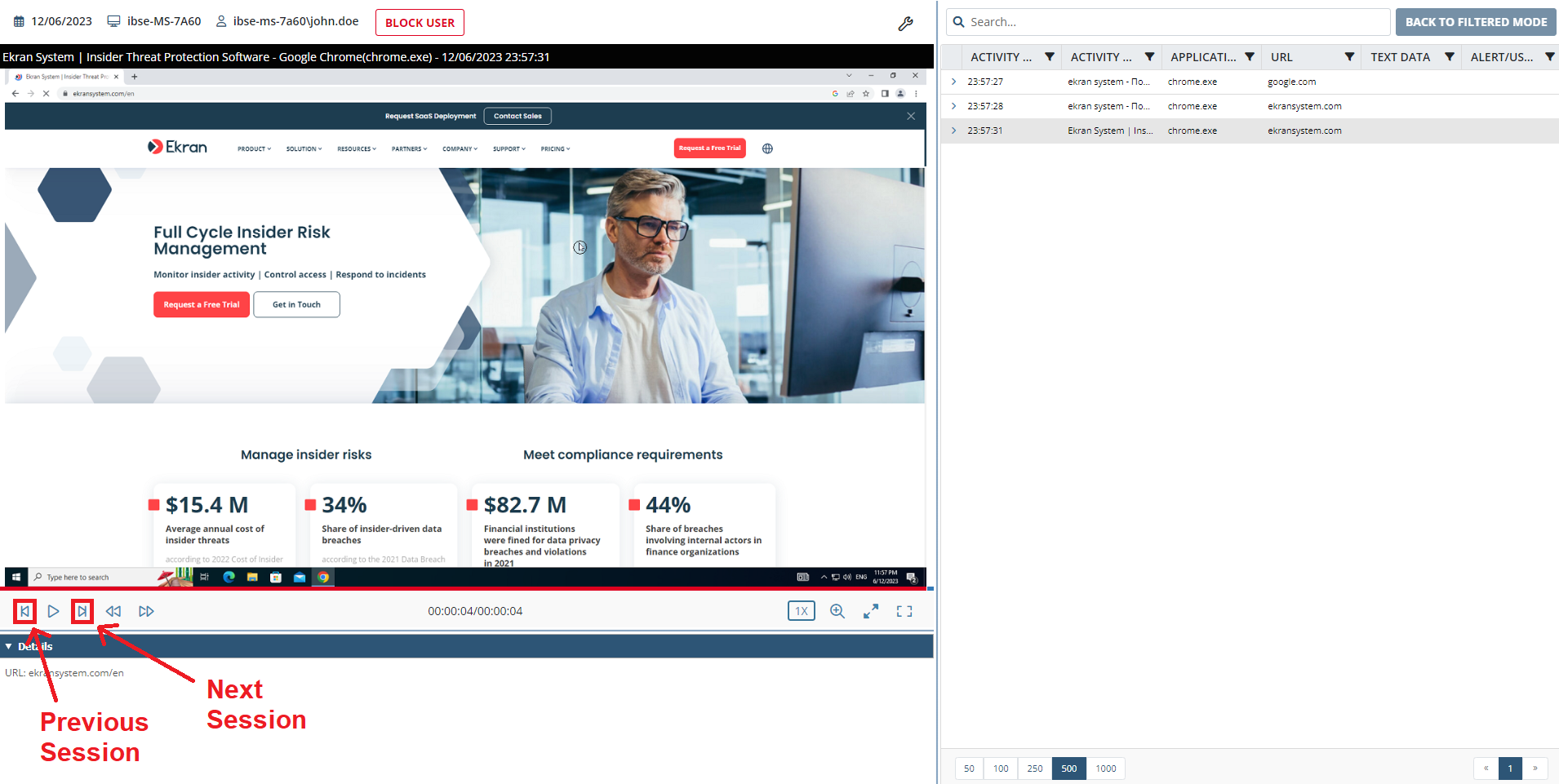This screenshot has width=1559, height=784.
Task: Open the URL column filter
Action: [1349, 57]
